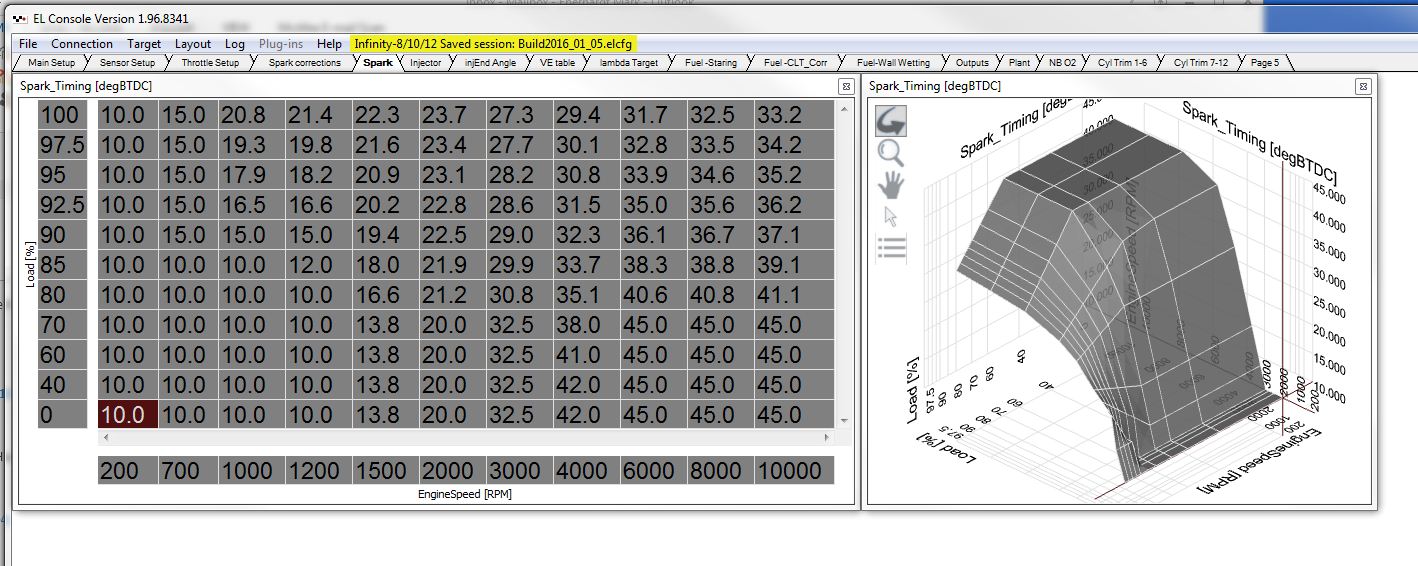
Task: Open the Connection menu
Action: click(82, 44)
